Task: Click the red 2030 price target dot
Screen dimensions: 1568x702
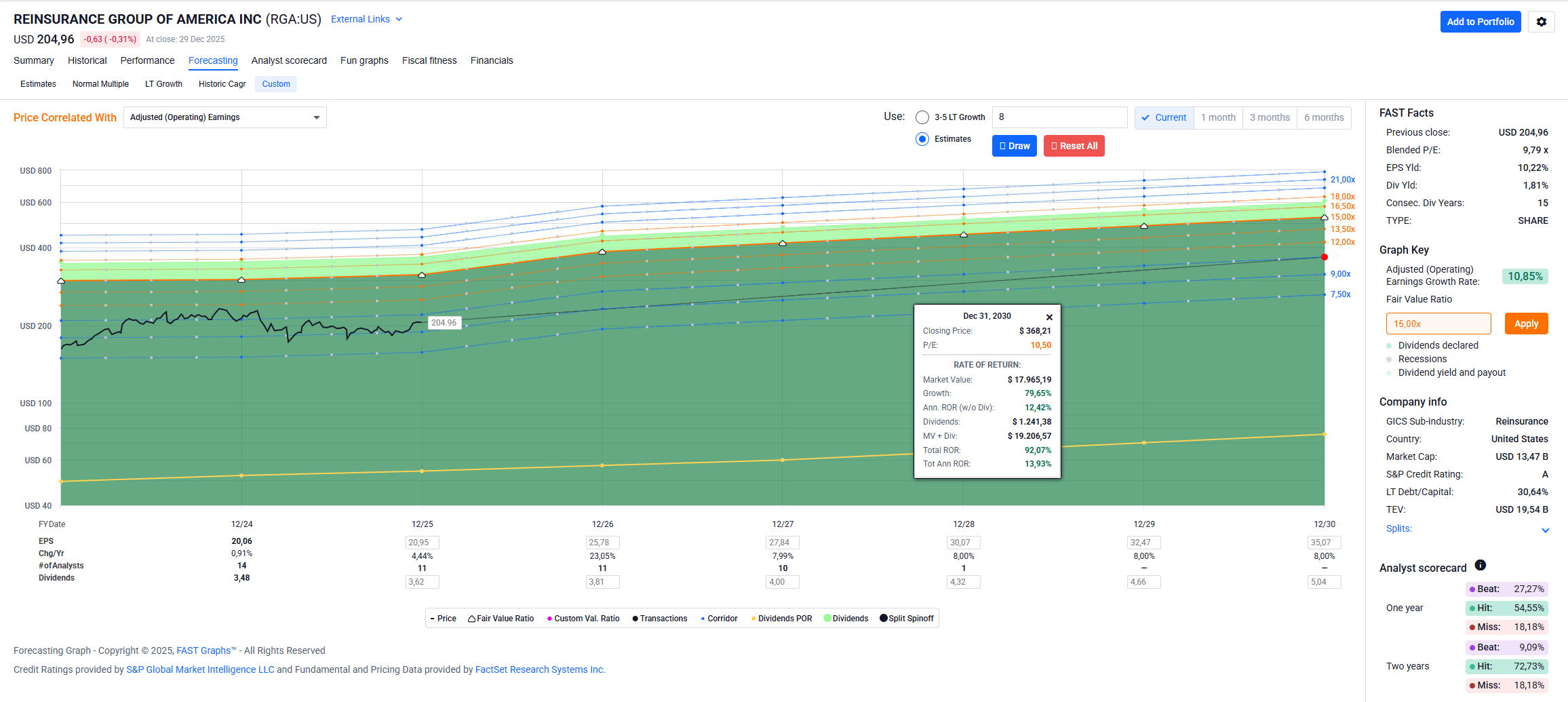Action: [x=1324, y=257]
